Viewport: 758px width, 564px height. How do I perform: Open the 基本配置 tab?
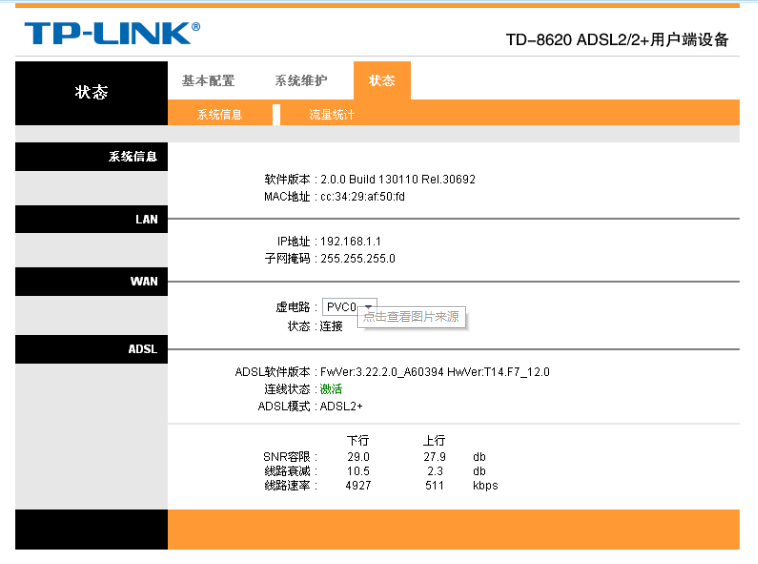point(208,81)
